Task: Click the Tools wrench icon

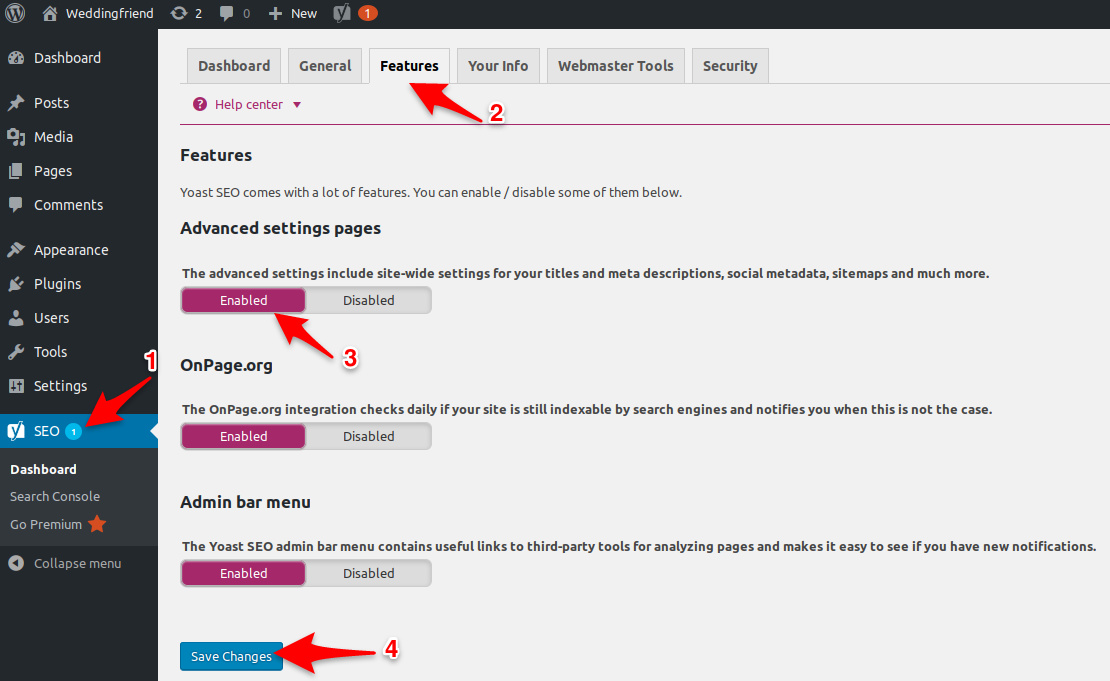Action: (16, 352)
